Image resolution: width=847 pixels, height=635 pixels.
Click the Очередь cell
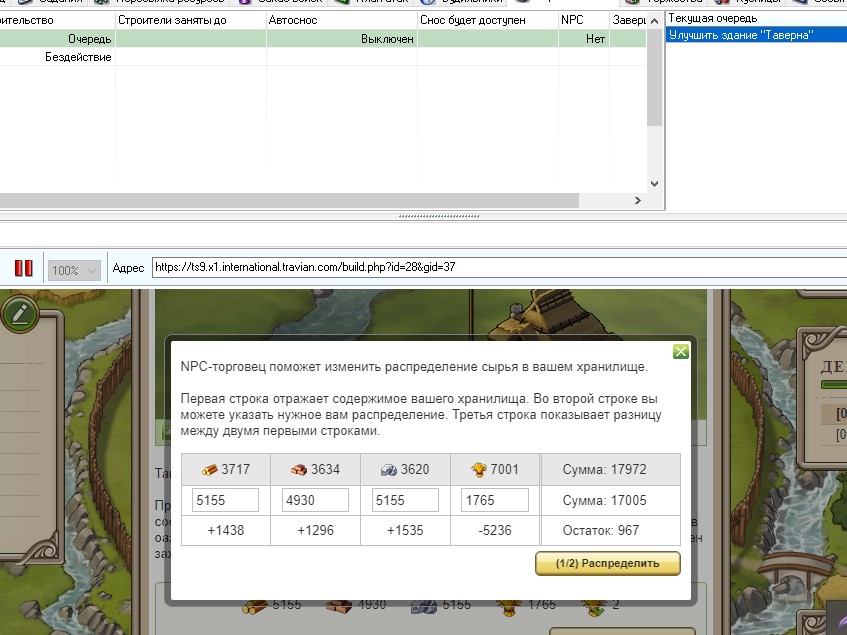click(x=57, y=39)
